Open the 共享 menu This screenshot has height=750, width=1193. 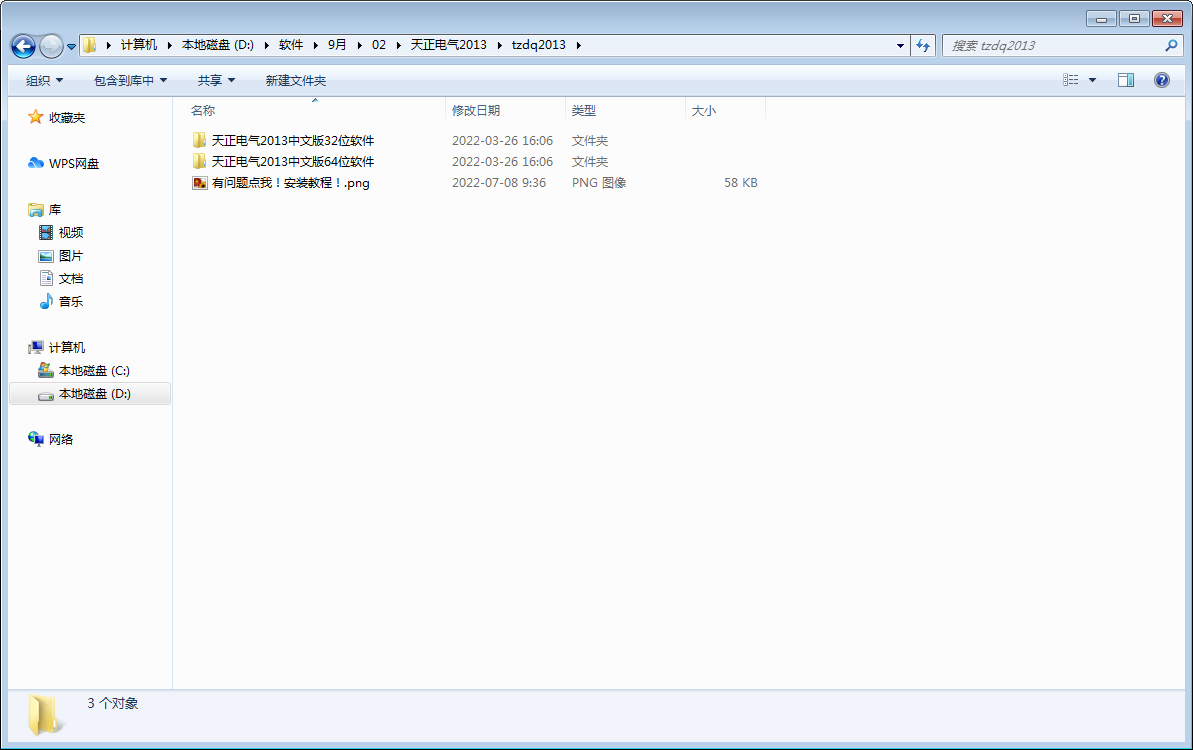[x=216, y=81]
